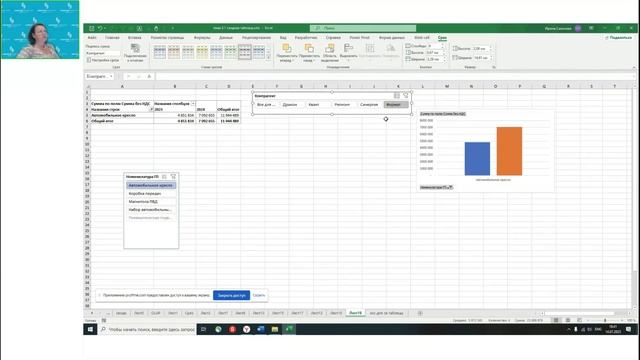Apply the yellow slicer style in the gallery
The width and height of the screenshot is (640, 360).
pos(202,52)
